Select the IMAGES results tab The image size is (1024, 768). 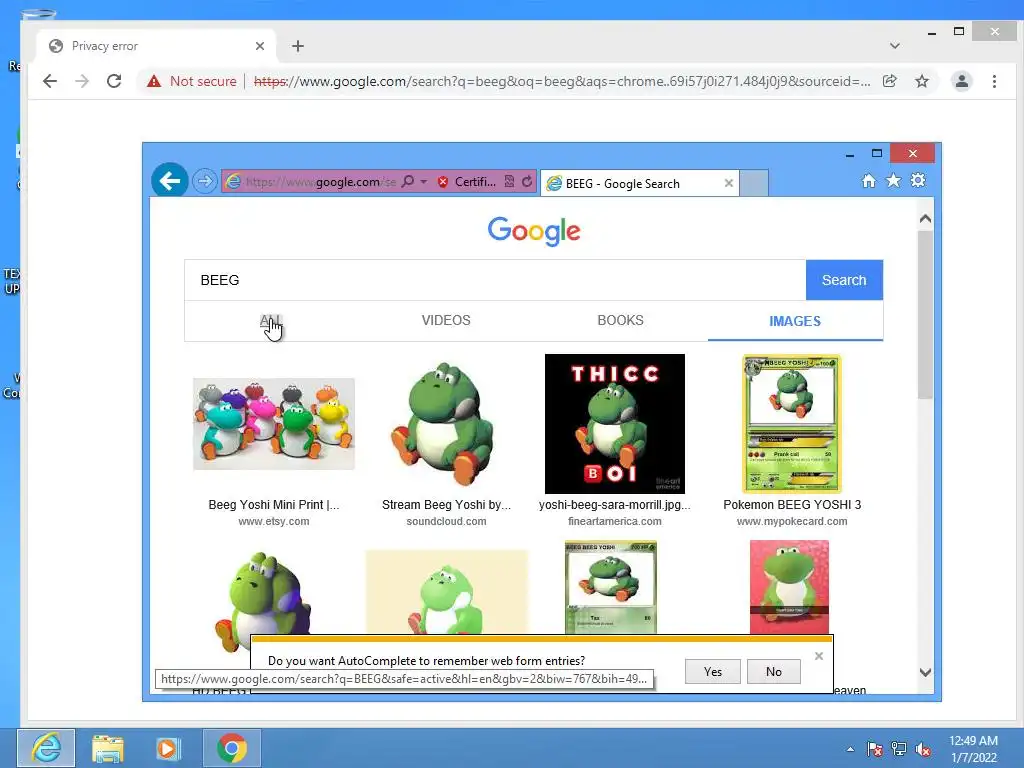point(795,321)
